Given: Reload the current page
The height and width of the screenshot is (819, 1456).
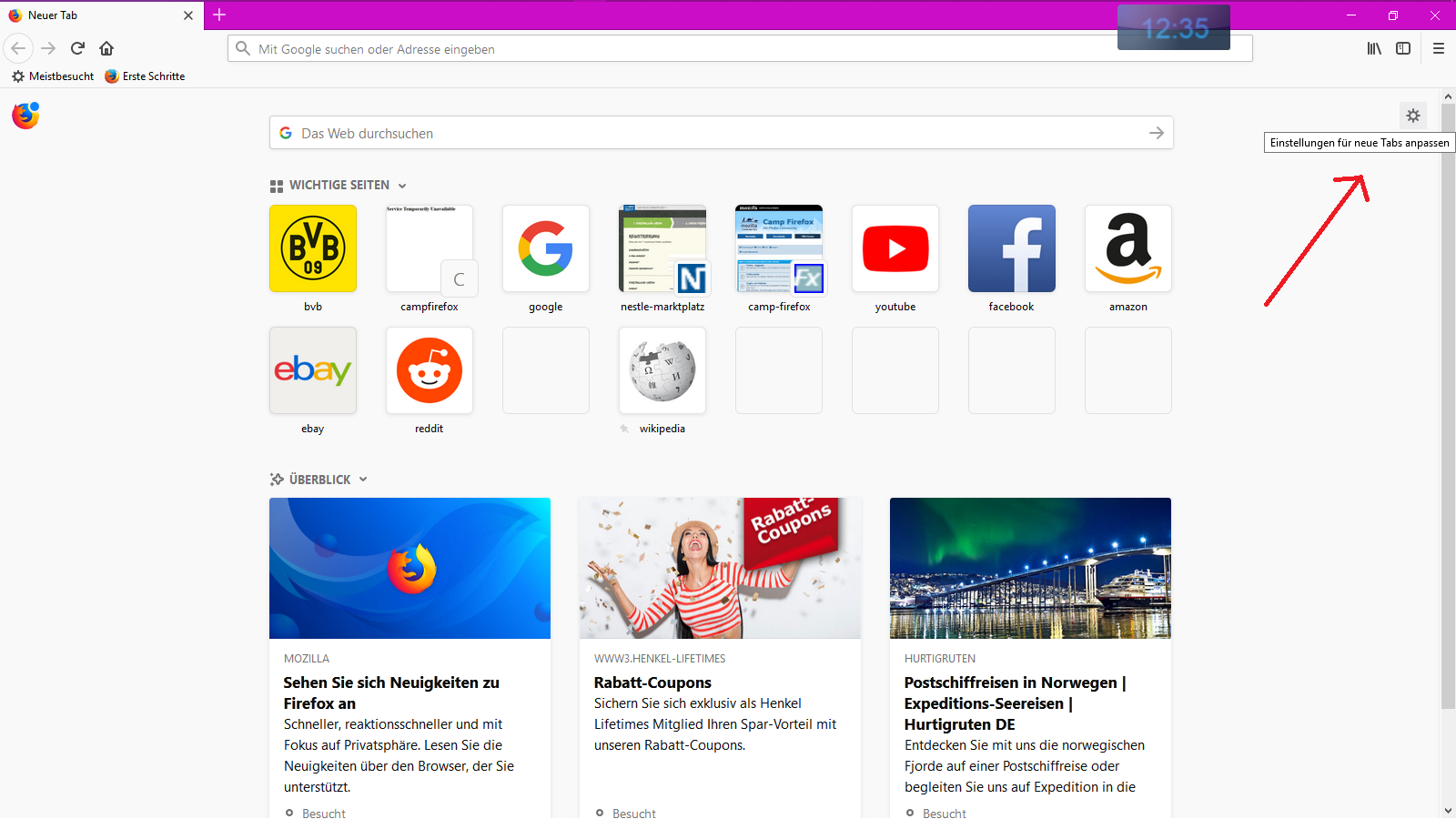Looking at the screenshot, I should click(x=77, y=48).
